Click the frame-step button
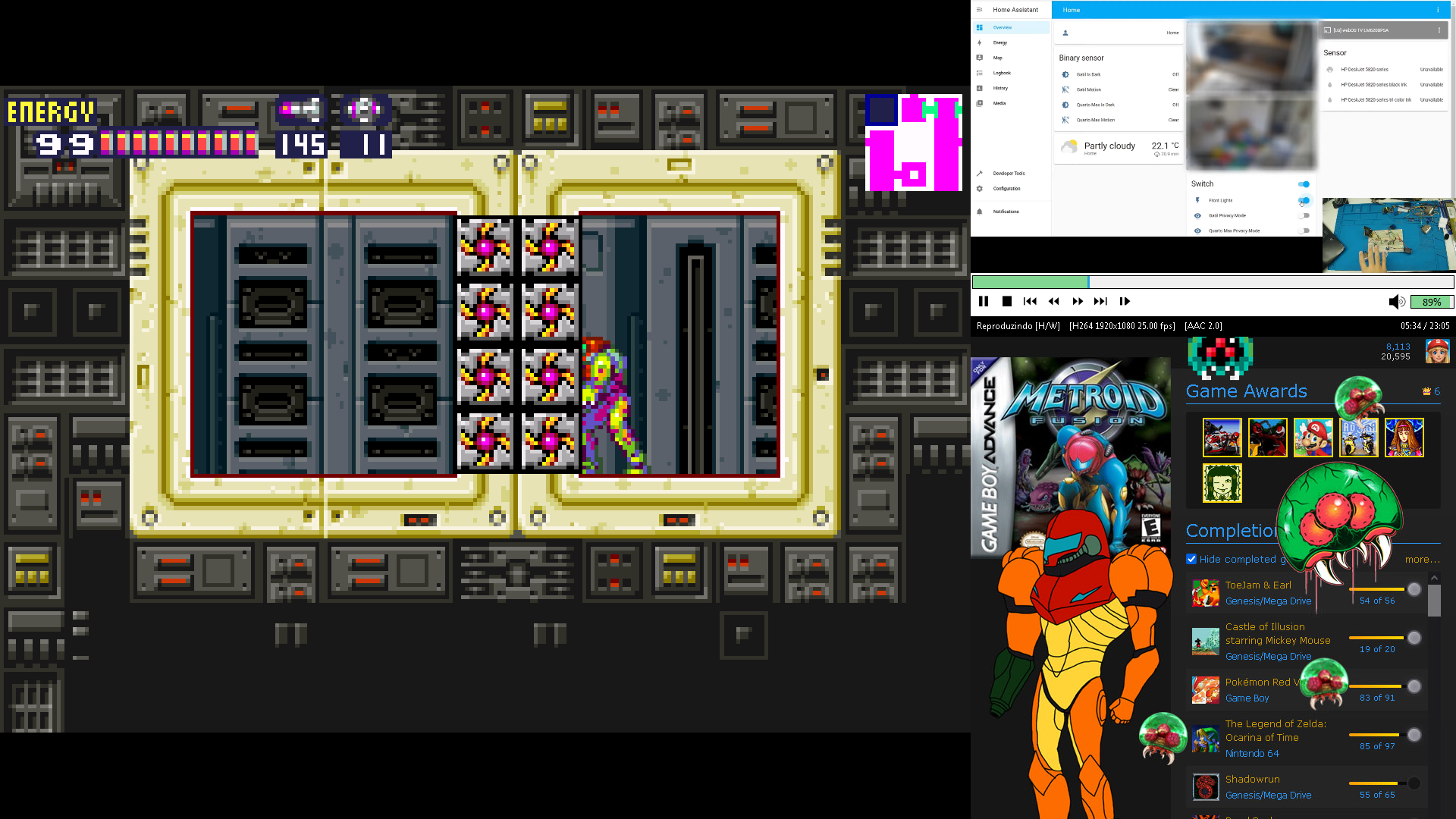Image resolution: width=1456 pixels, height=819 pixels. pyautogui.click(x=1125, y=302)
